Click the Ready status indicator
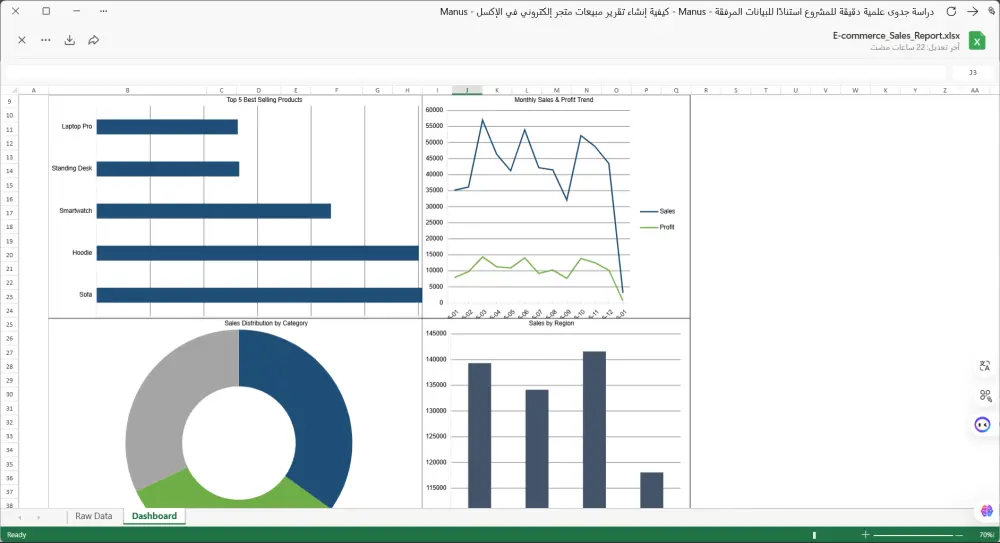This screenshot has height=543, width=1000. click(17, 535)
